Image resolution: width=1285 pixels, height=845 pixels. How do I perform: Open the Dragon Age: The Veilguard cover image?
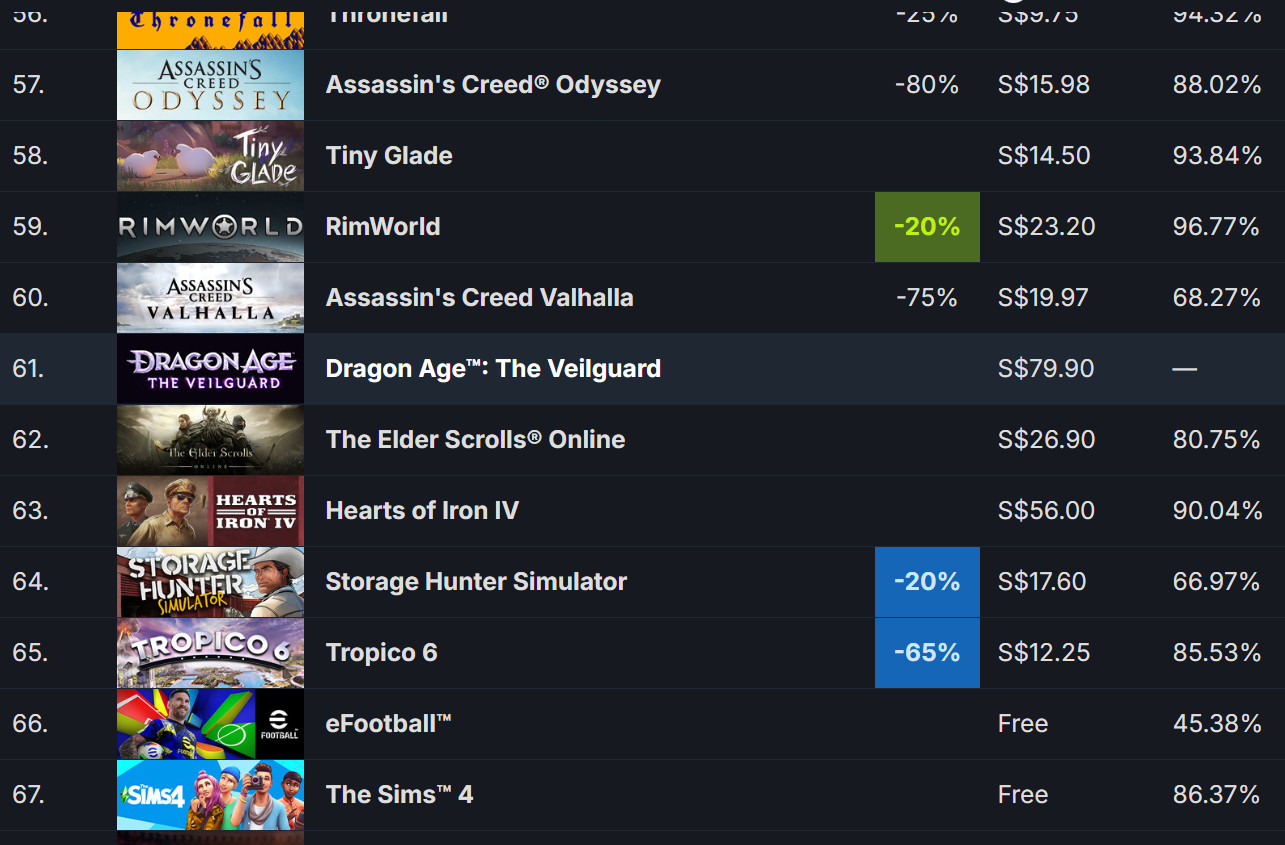[210, 368]
